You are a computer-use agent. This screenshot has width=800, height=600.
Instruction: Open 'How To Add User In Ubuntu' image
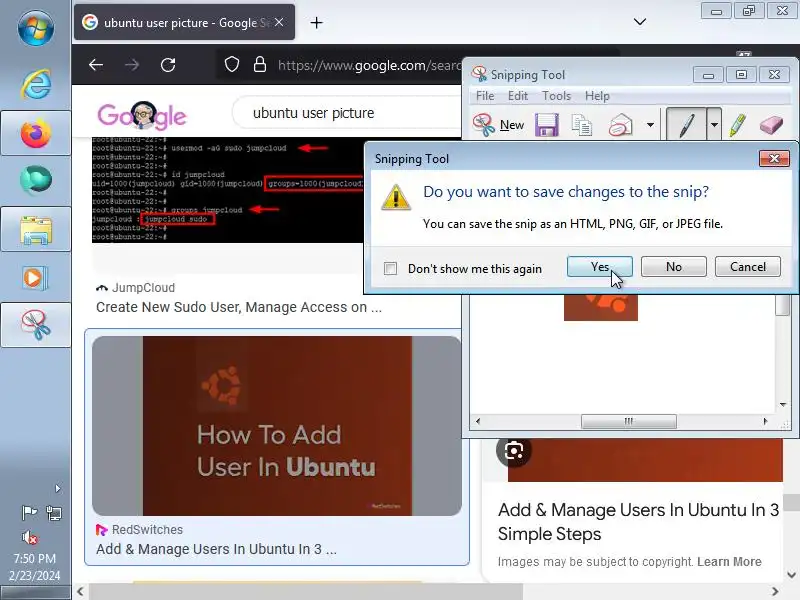tap(277, 426)
